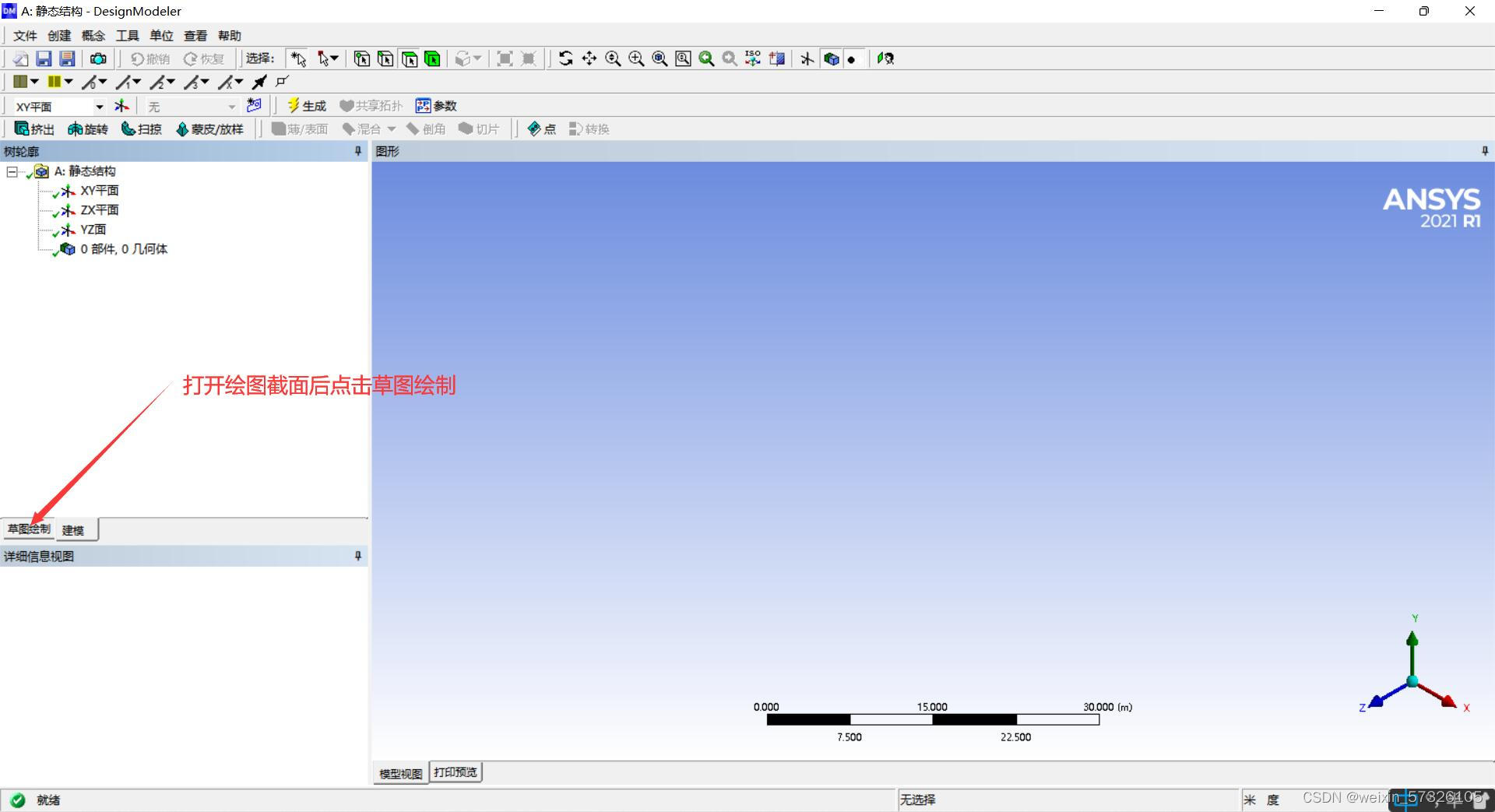Click the New Sketch icon
The image size is (1495, 812).
[254, 105]
